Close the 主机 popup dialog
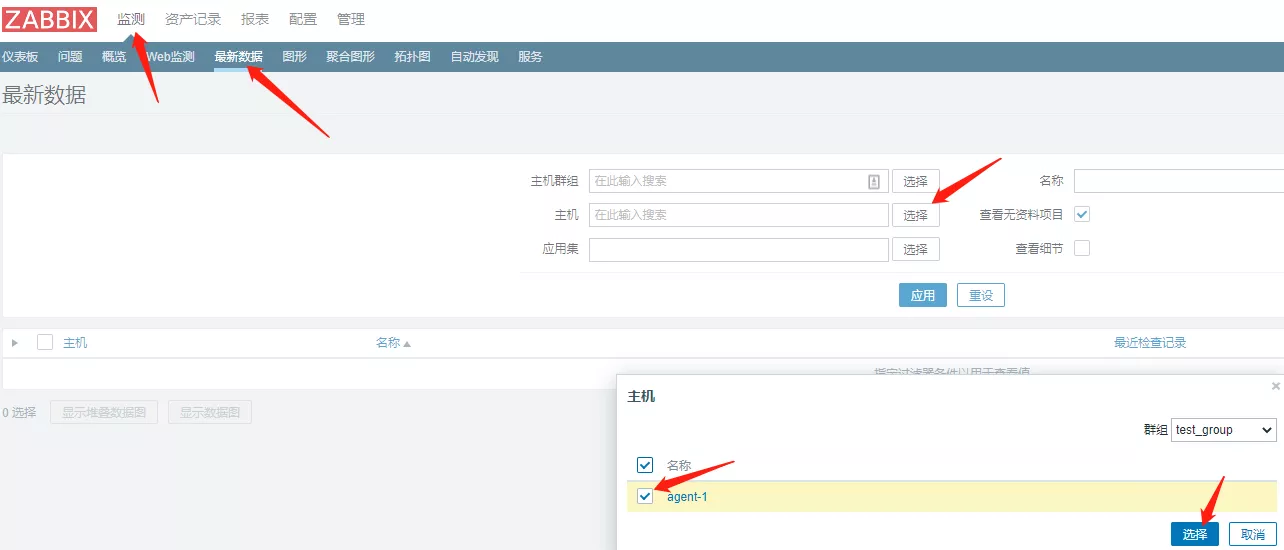 1275,386
